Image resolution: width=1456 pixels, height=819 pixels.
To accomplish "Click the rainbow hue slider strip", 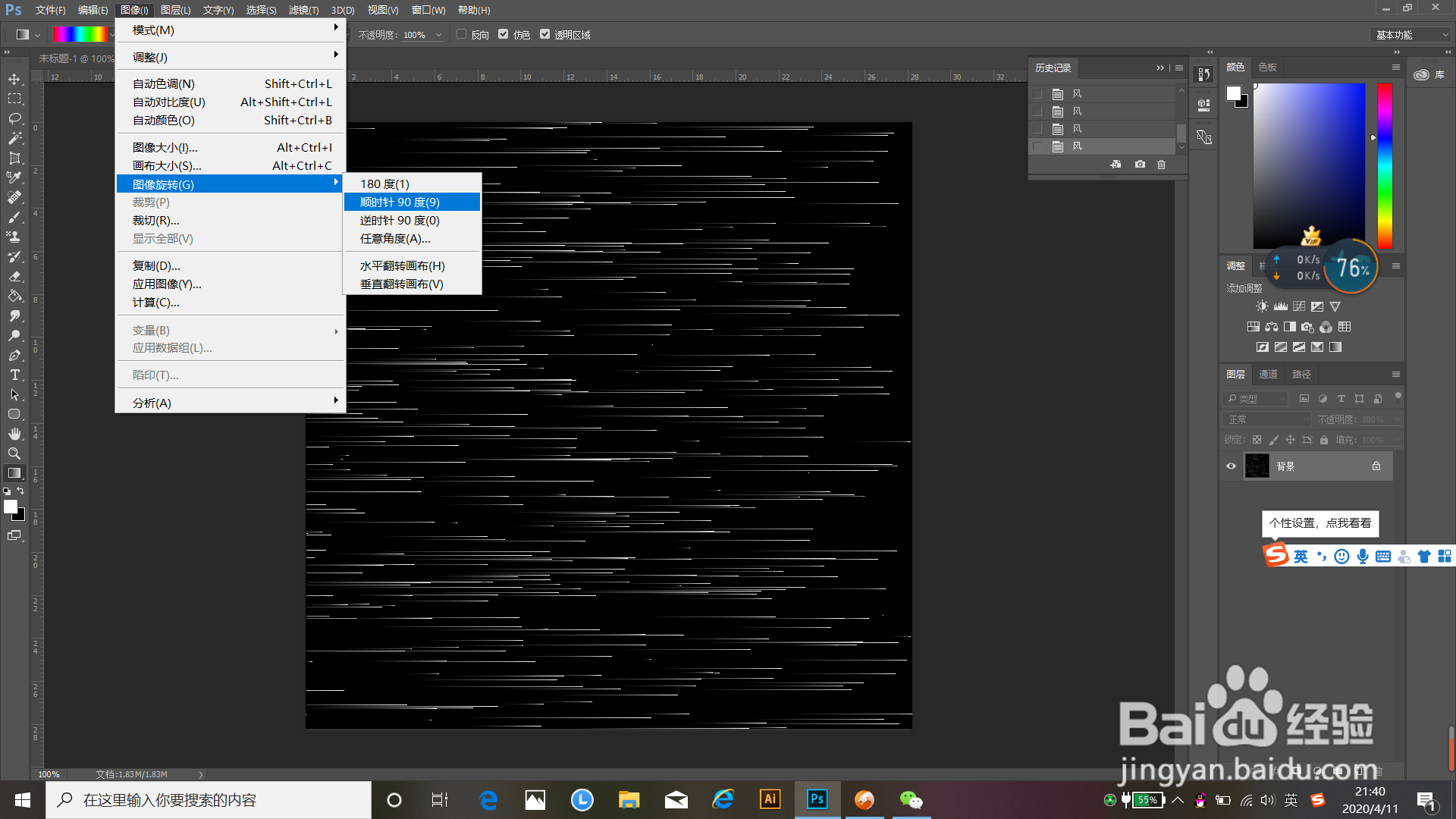I will (x=1385, y=165).
